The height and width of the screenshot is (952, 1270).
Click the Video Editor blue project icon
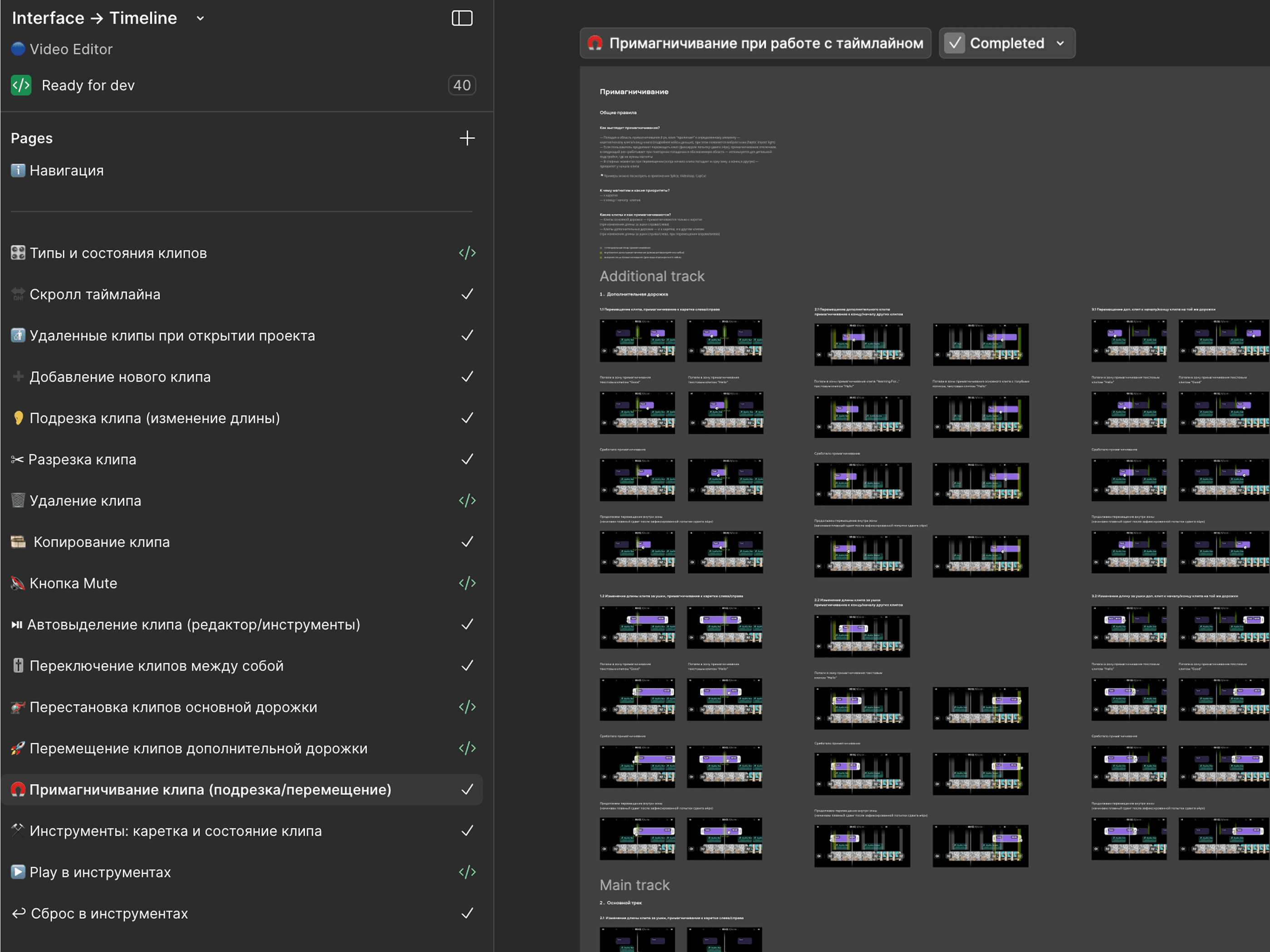click(x=18, y=50)
